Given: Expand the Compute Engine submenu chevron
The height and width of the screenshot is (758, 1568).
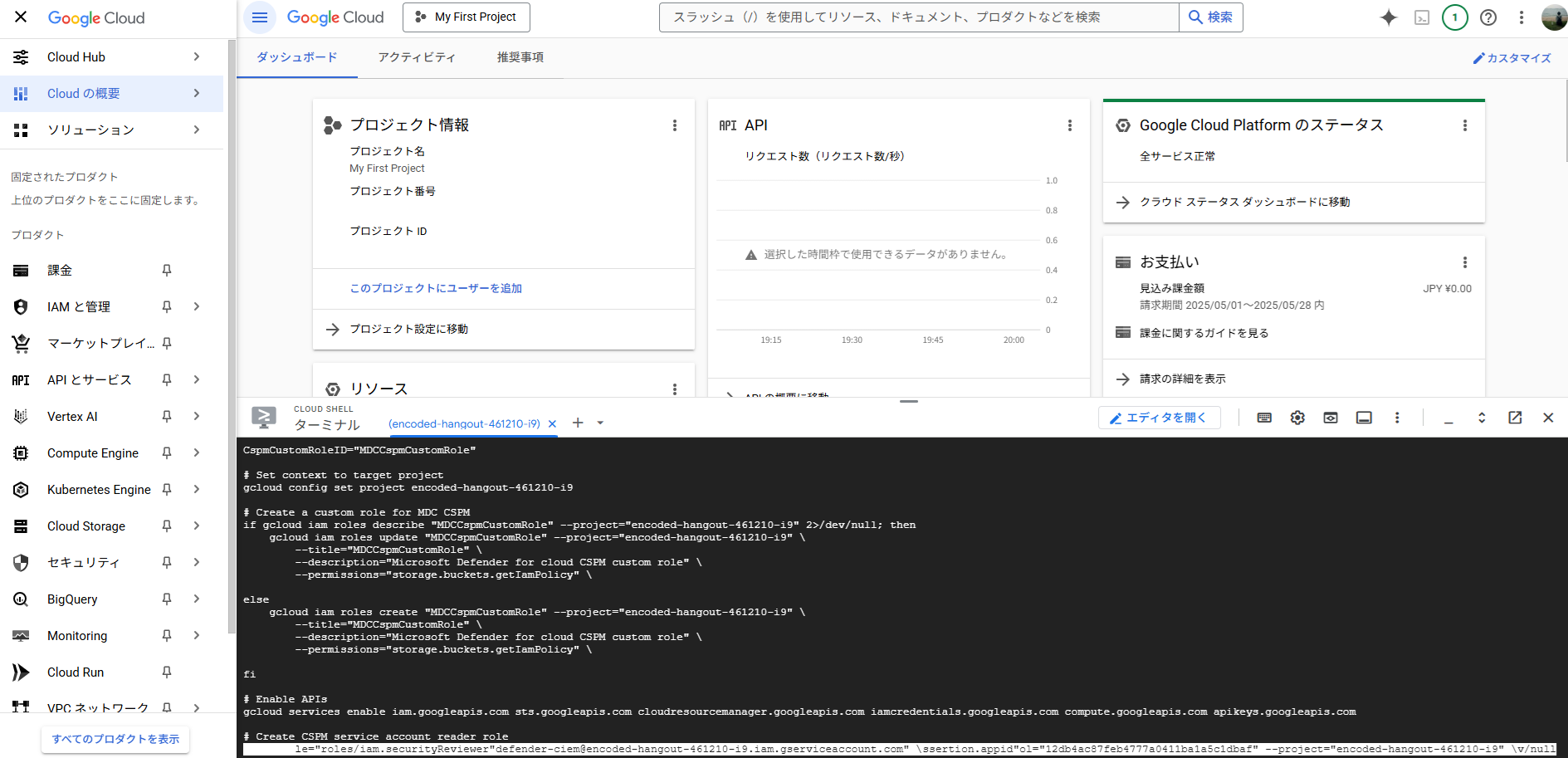Looking at the screenshot, I should click(x=197, y=453).
